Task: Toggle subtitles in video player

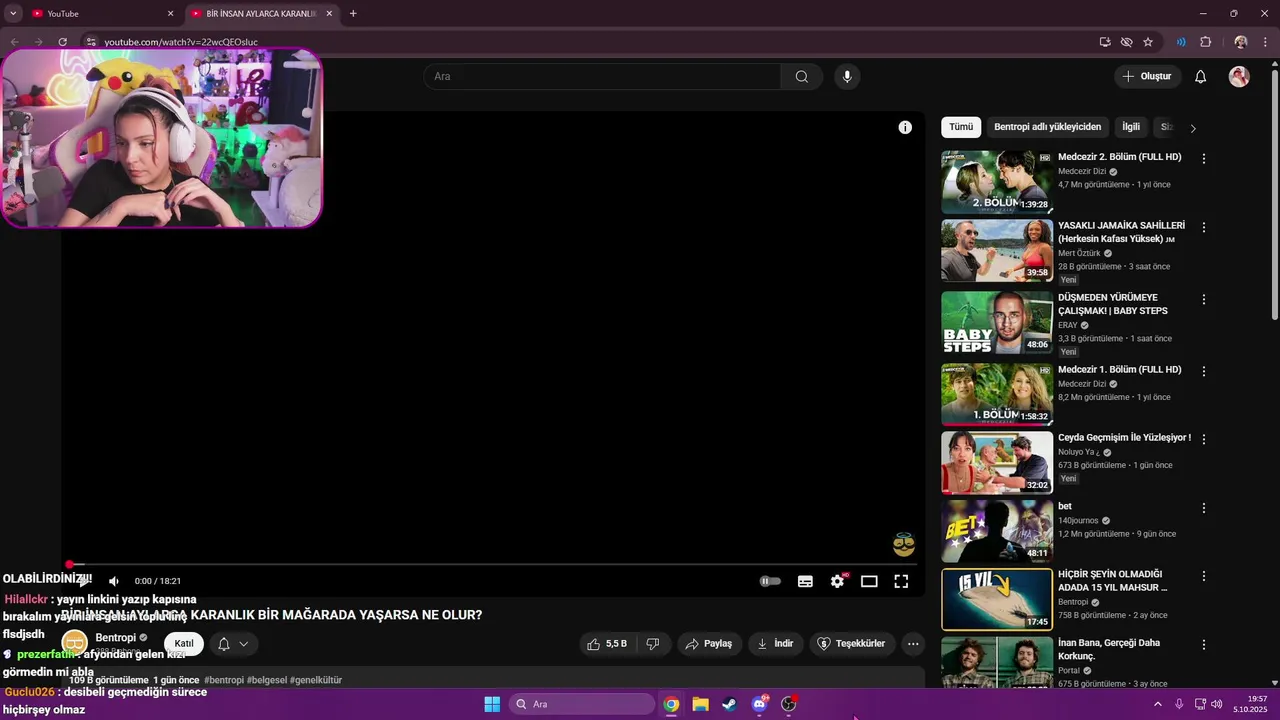Action: point(805,581)
